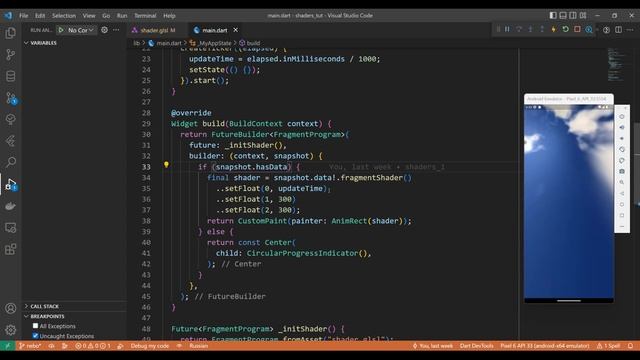Image resolution: width=640 pixels, height=360 pixels.
Task: Click the Hot Reload lightning icon
Action: pos(553,29)
